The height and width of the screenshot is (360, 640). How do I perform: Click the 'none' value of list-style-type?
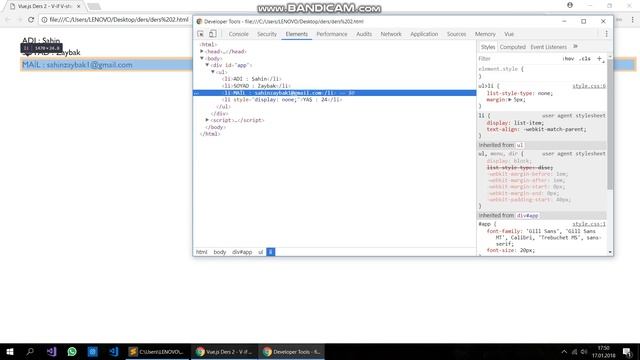(x=544, y=93)
